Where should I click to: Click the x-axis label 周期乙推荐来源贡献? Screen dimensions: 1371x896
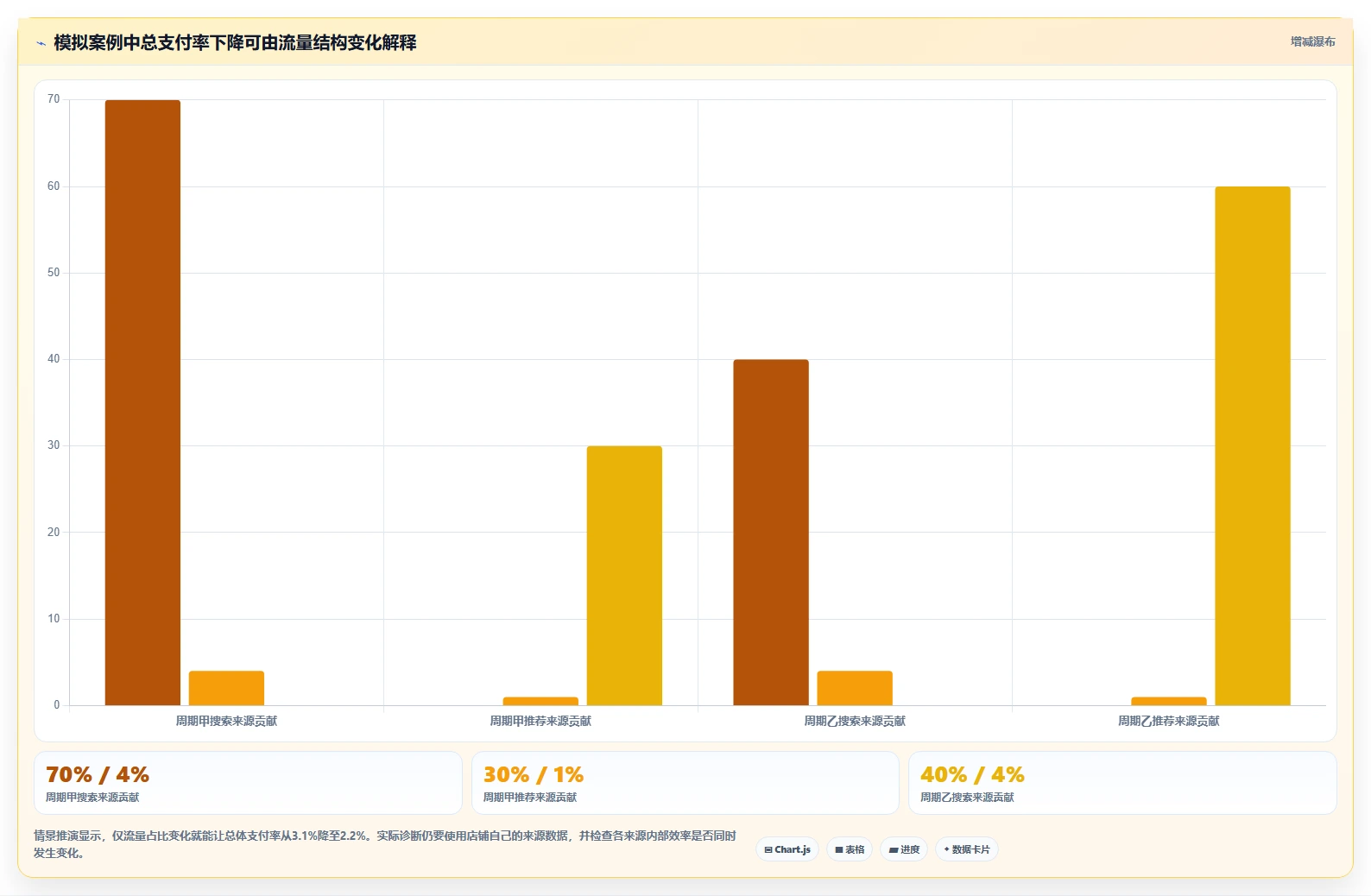point(1169,721)
